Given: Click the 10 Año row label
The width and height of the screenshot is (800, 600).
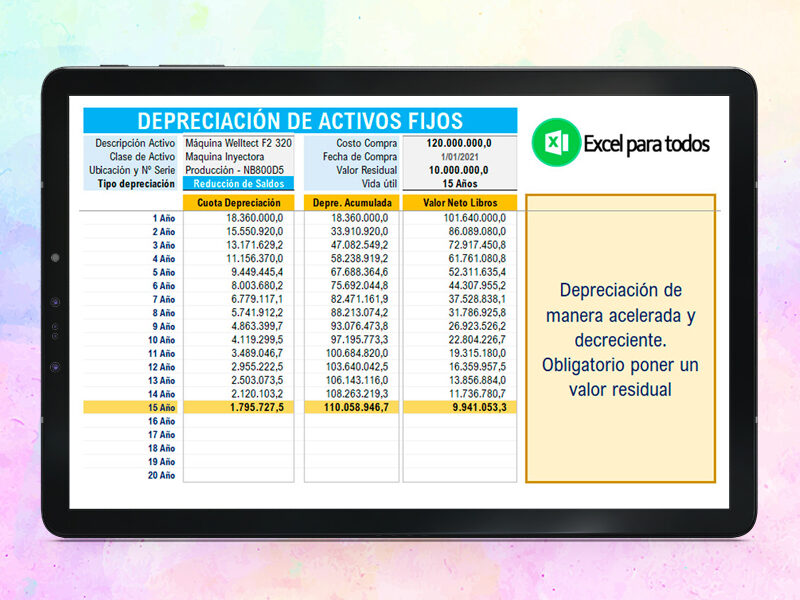Looking at the screenshot, I should click(161, 340).
